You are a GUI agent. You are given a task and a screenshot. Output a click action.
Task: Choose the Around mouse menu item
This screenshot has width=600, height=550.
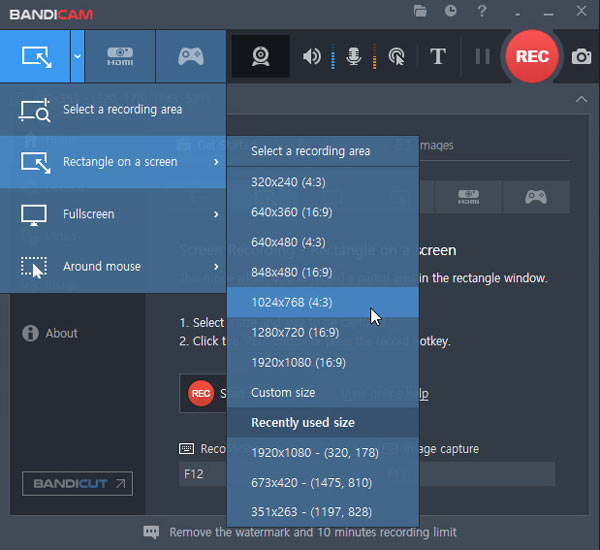[113, 266]
